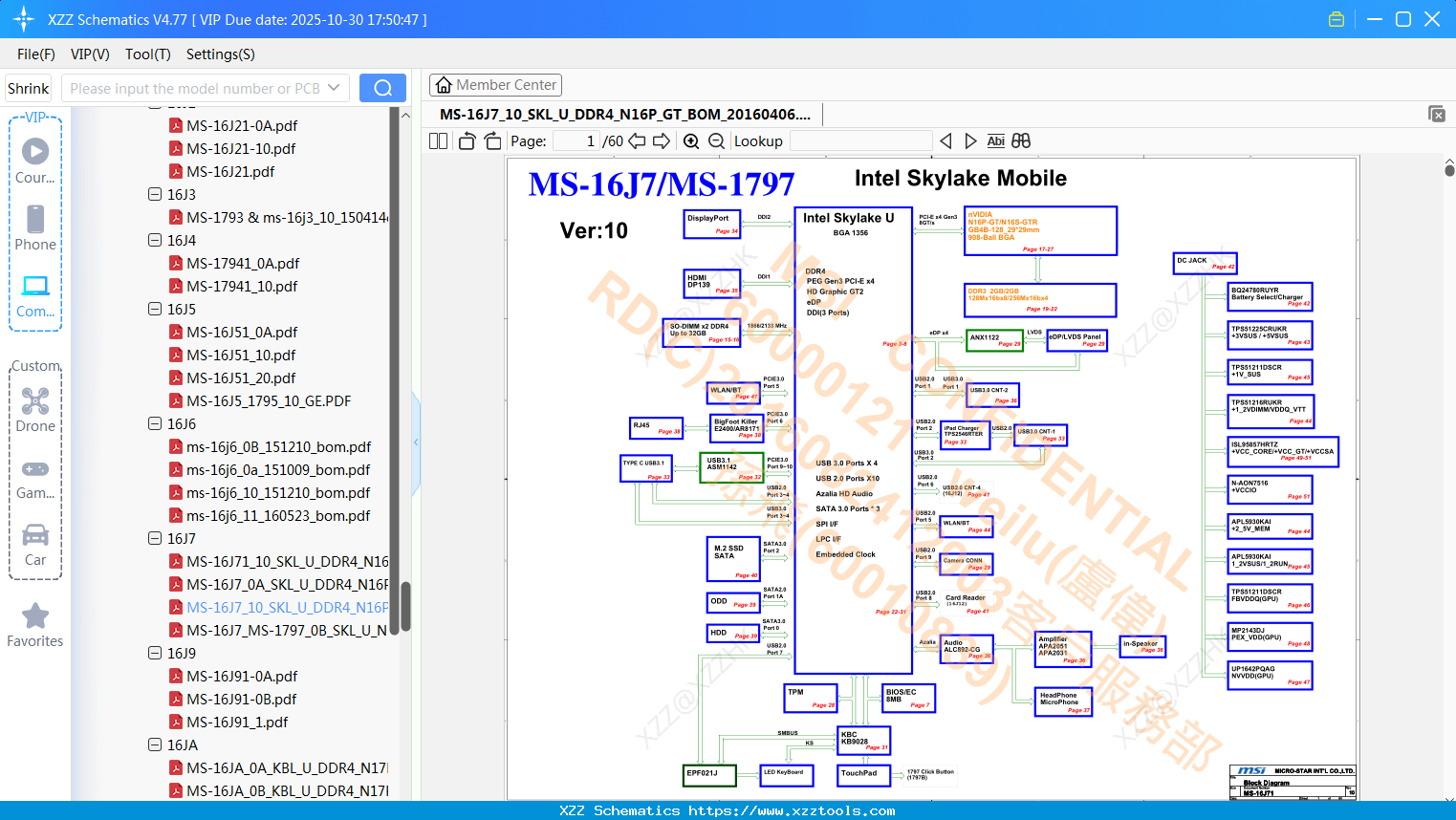Open ms-16j6_11_160523_bom.pdf
1456x820 pixels.
click(x=278, y=515)
